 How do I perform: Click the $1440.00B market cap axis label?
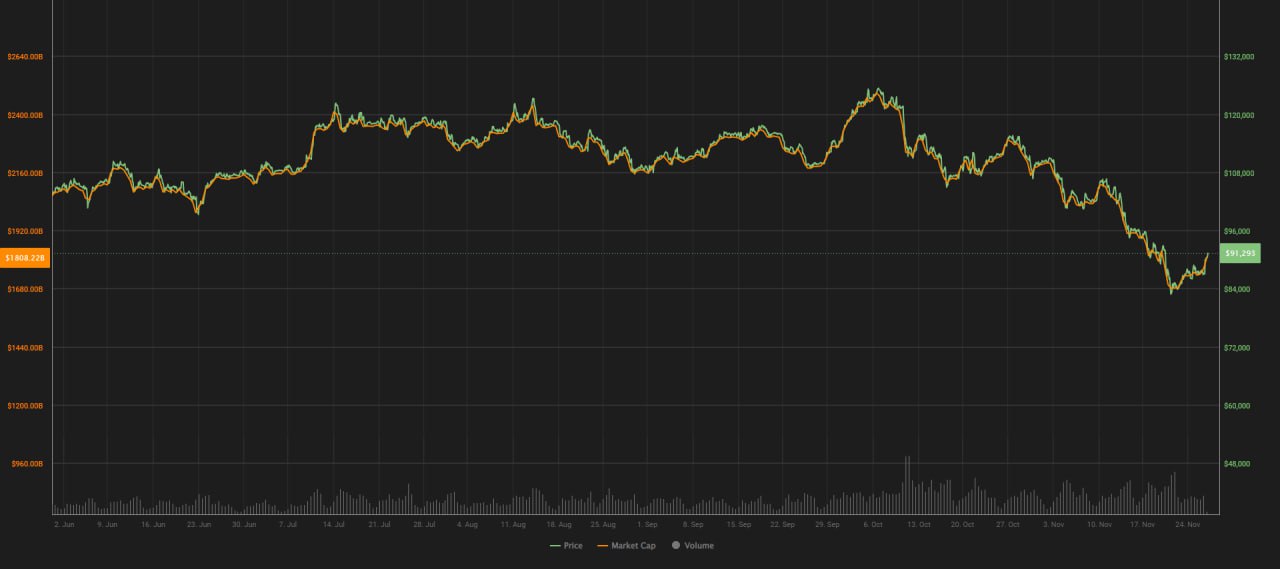pos(25,347)
